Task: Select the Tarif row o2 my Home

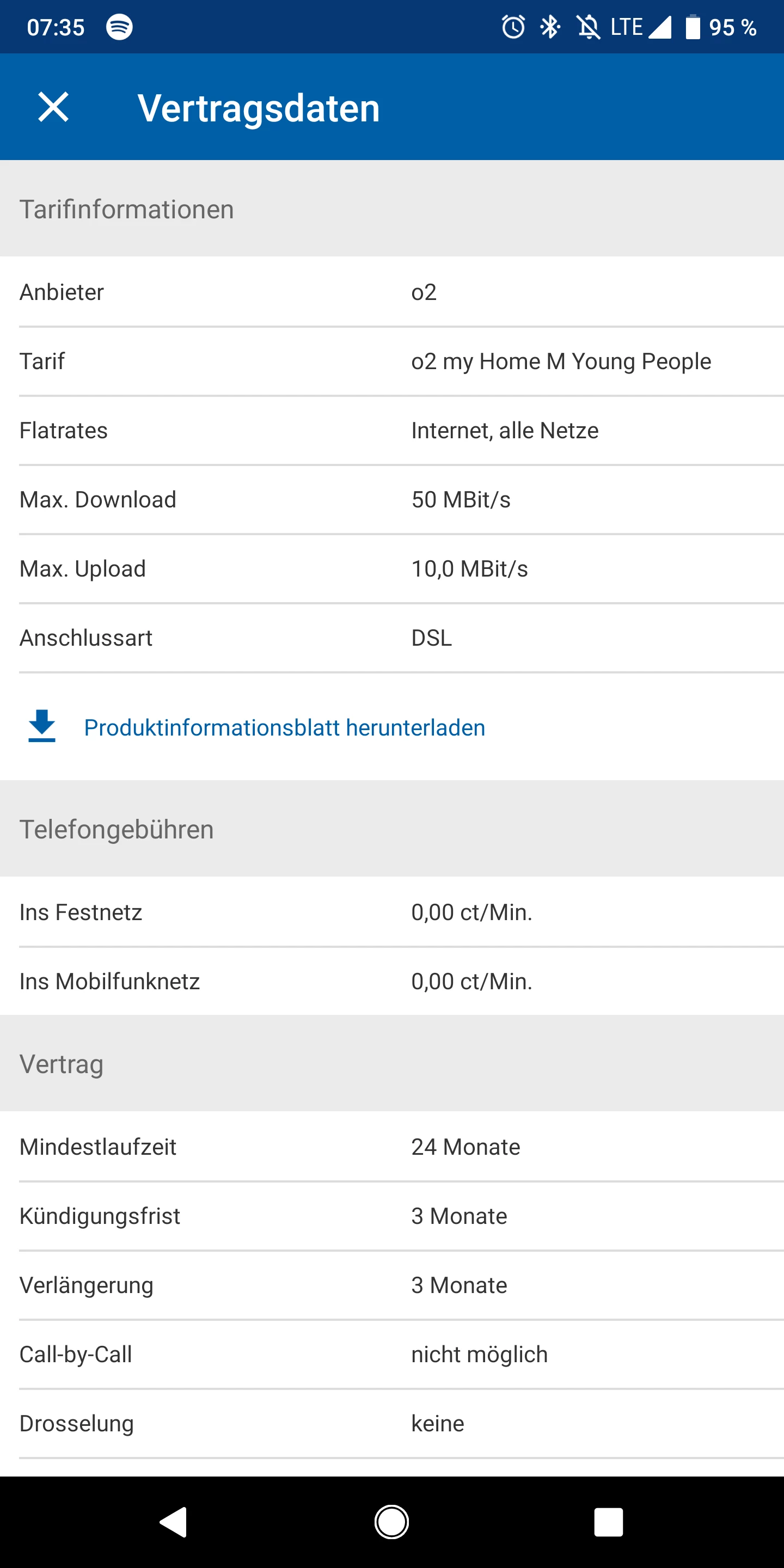Action: tap(392, 362)
